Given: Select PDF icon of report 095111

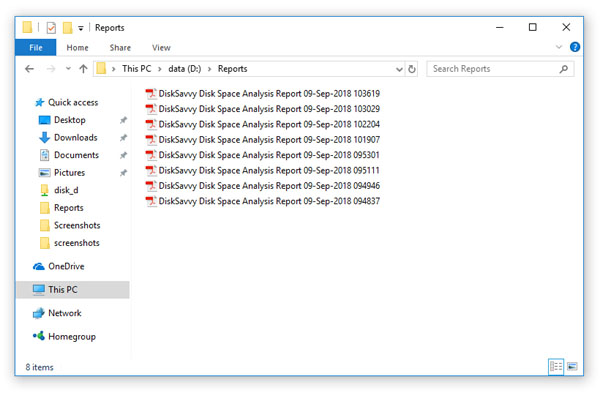Looking at the screenshot, I should pyautogui.click(x=151, y=170).
